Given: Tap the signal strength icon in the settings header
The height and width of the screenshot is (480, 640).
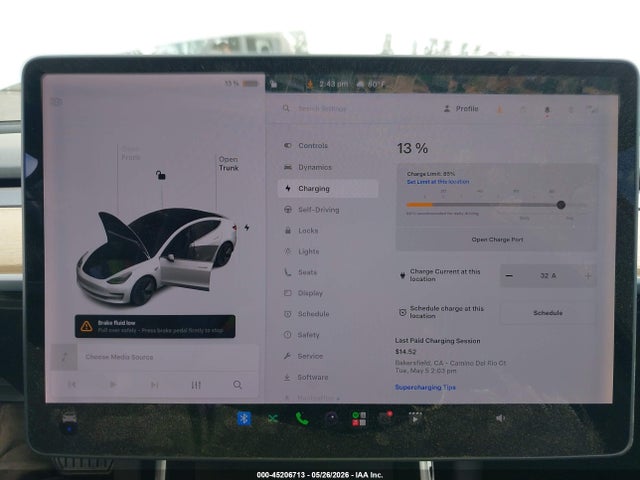Looking at the screenshot, I should [591, 109].
